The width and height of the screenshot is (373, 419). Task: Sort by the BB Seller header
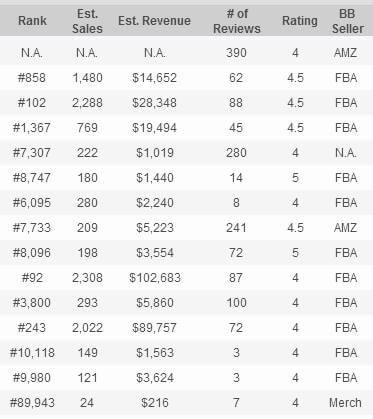(x=347, y=21)
